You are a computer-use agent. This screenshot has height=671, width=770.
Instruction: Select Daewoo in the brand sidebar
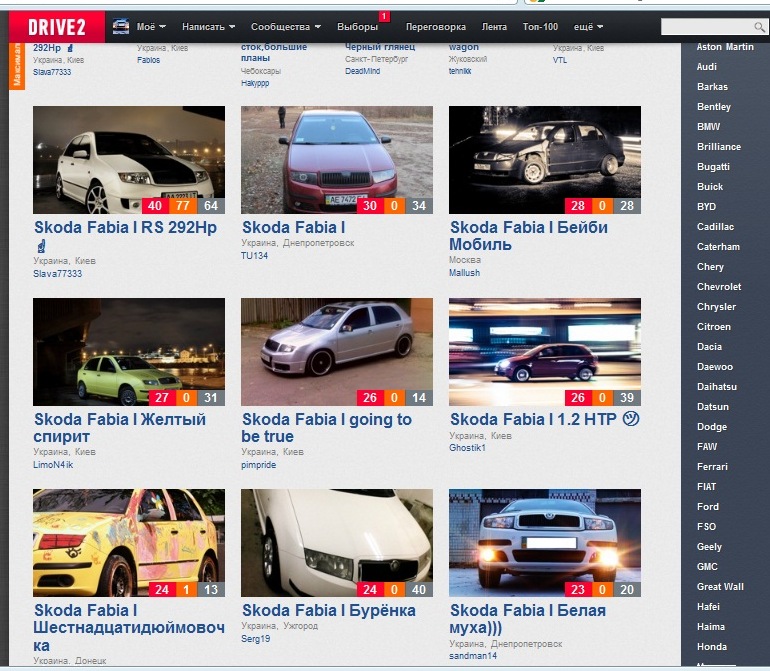coord(715,367)
